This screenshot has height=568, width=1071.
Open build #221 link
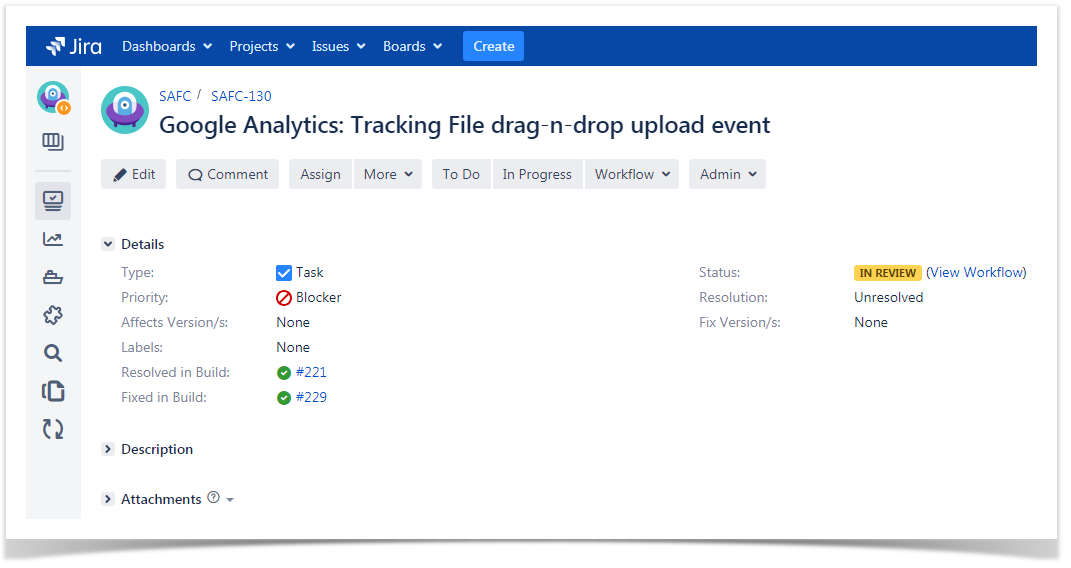click(x=311, y=372)
